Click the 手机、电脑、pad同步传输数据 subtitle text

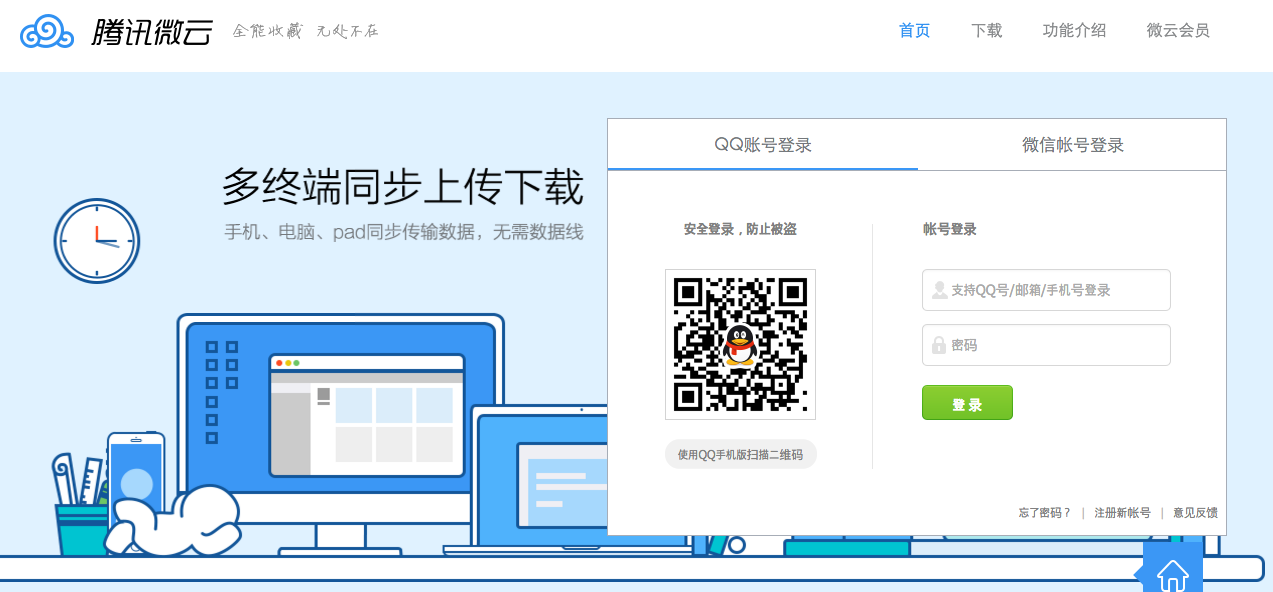coord(403,232)
